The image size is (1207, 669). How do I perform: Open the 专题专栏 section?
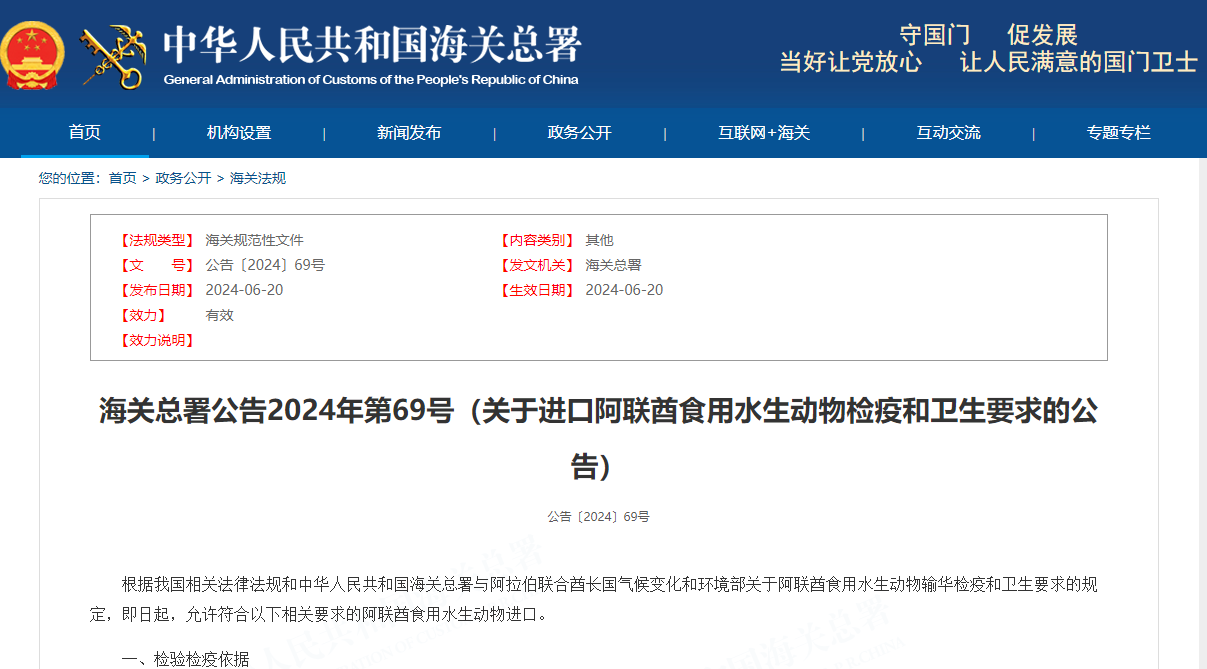click(x=1119, y=132)
